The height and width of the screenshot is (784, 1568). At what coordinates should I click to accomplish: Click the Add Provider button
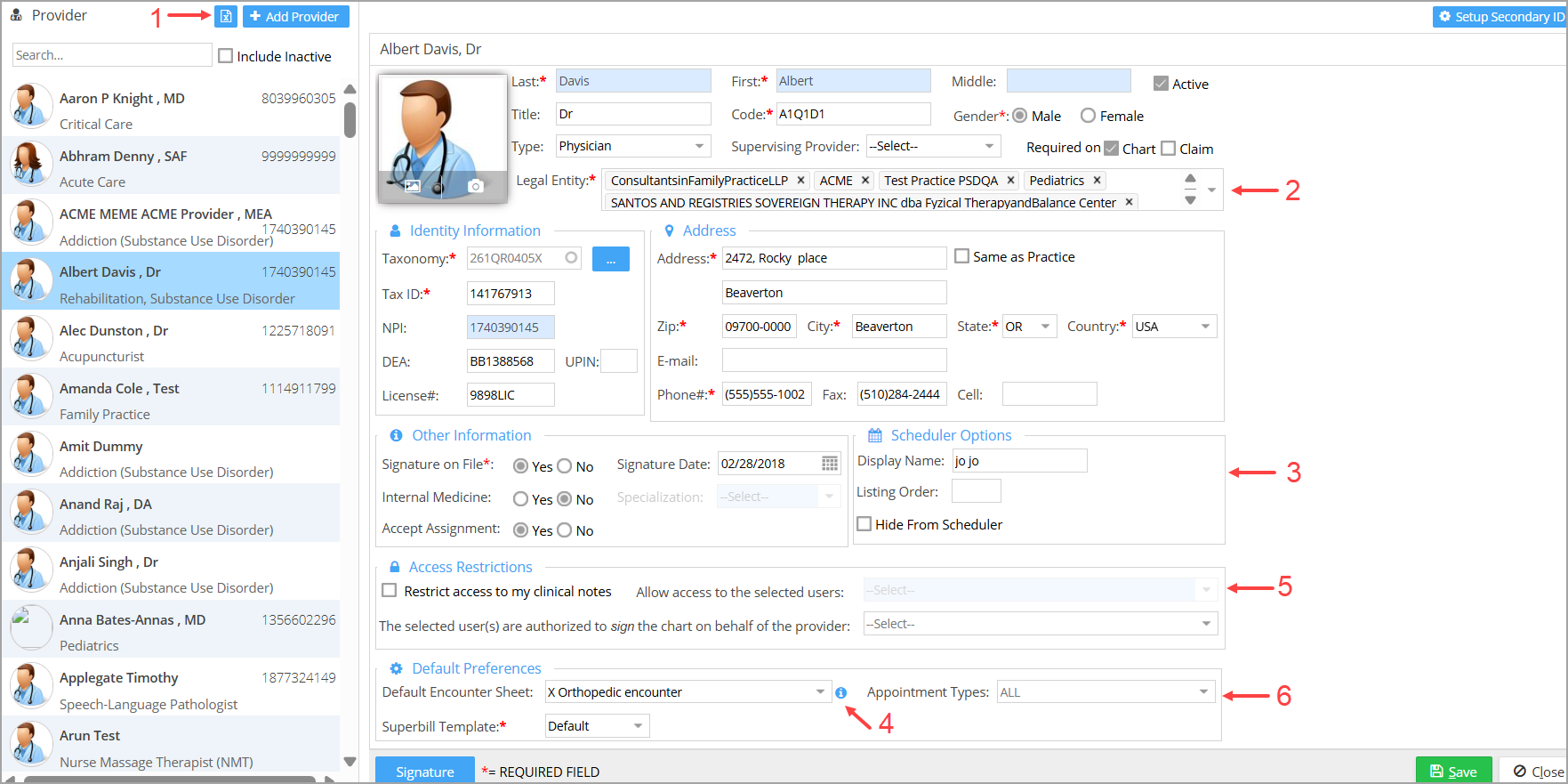(295, 16)
